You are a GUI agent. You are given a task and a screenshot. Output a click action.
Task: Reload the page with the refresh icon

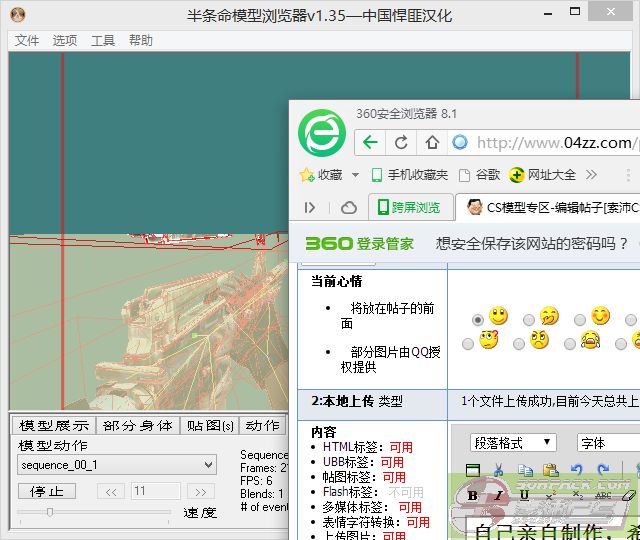click(401, 142)
